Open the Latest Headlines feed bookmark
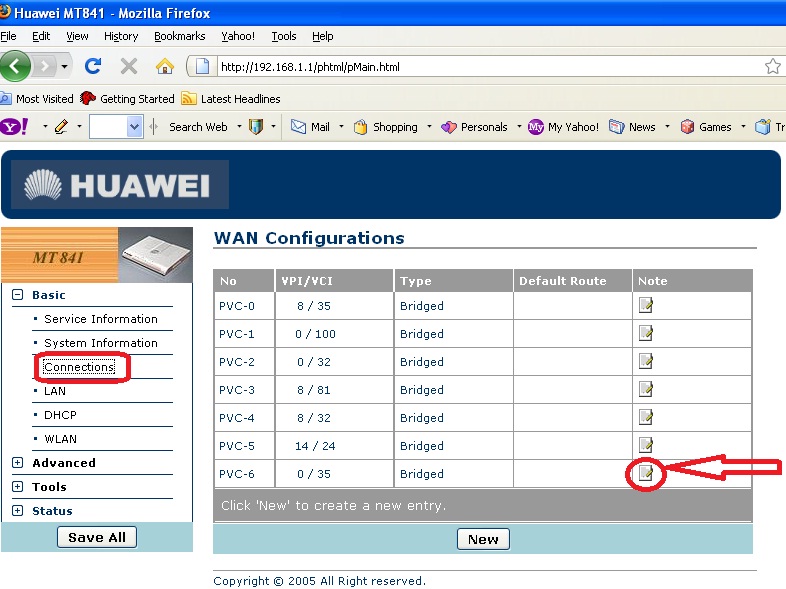The image size is (786, 589). (x=231, y=99)
